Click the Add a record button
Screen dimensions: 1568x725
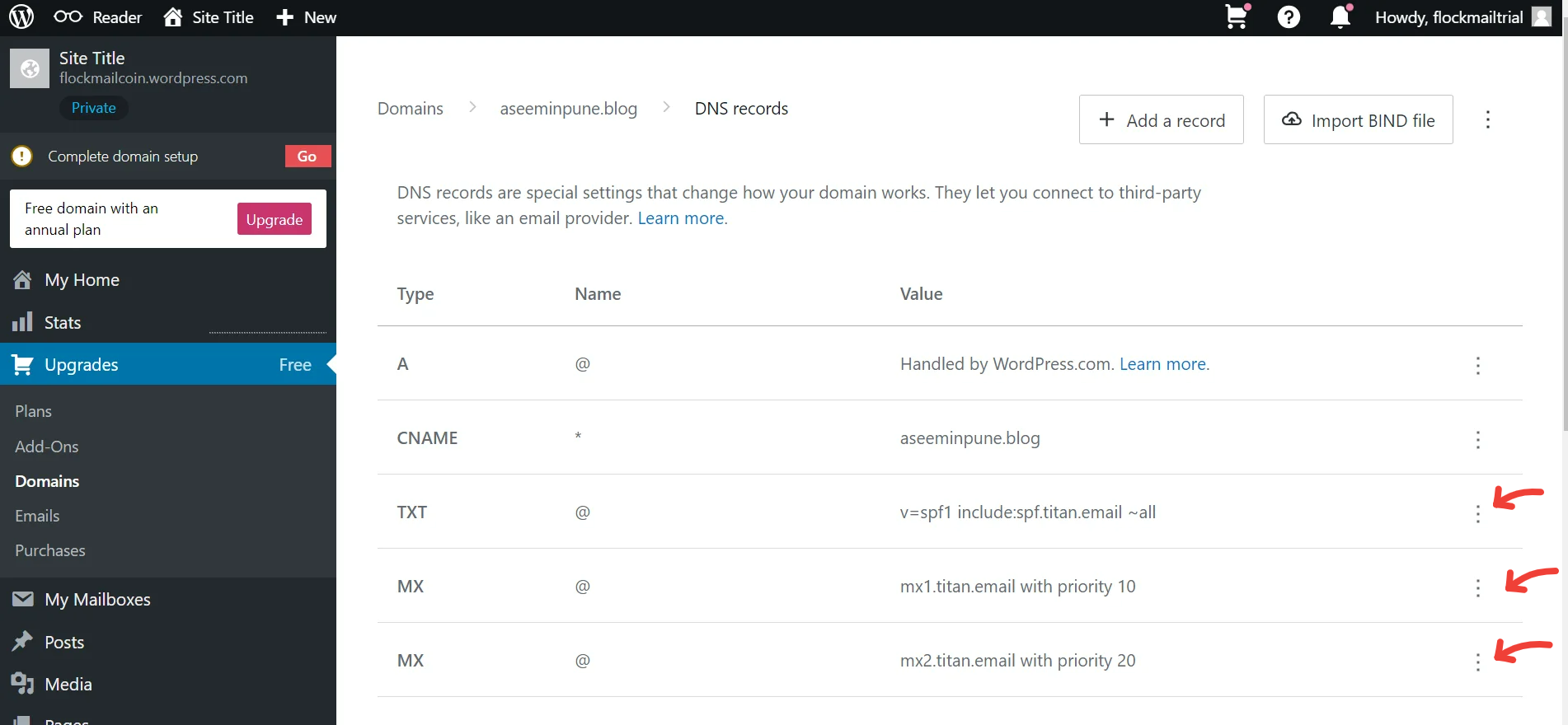click(x=1162, y=119)
